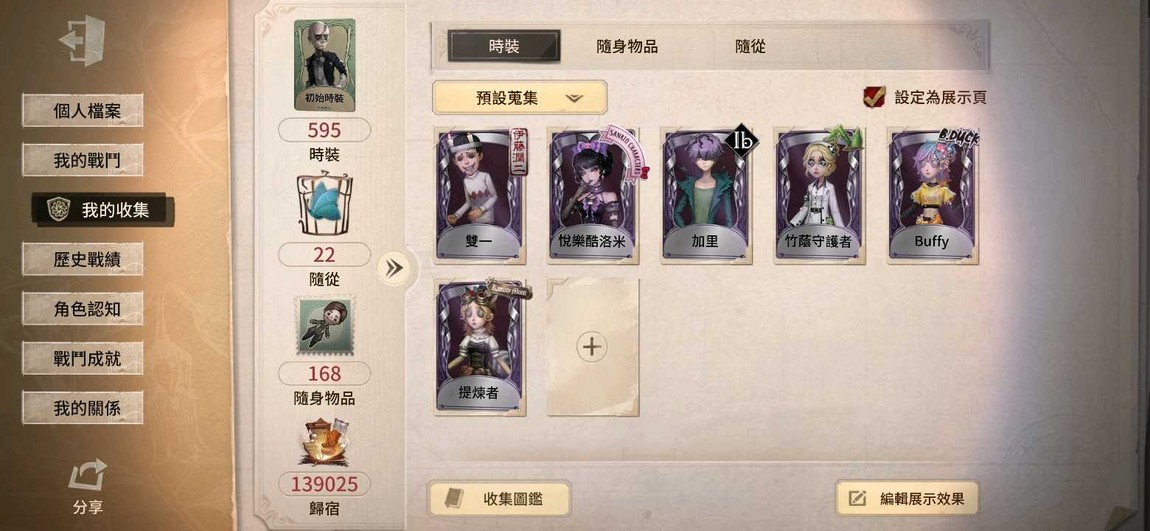This screenshot has height=531, width=1150.
Task: Tap the 分享 share icon
Action: (87, 475)
